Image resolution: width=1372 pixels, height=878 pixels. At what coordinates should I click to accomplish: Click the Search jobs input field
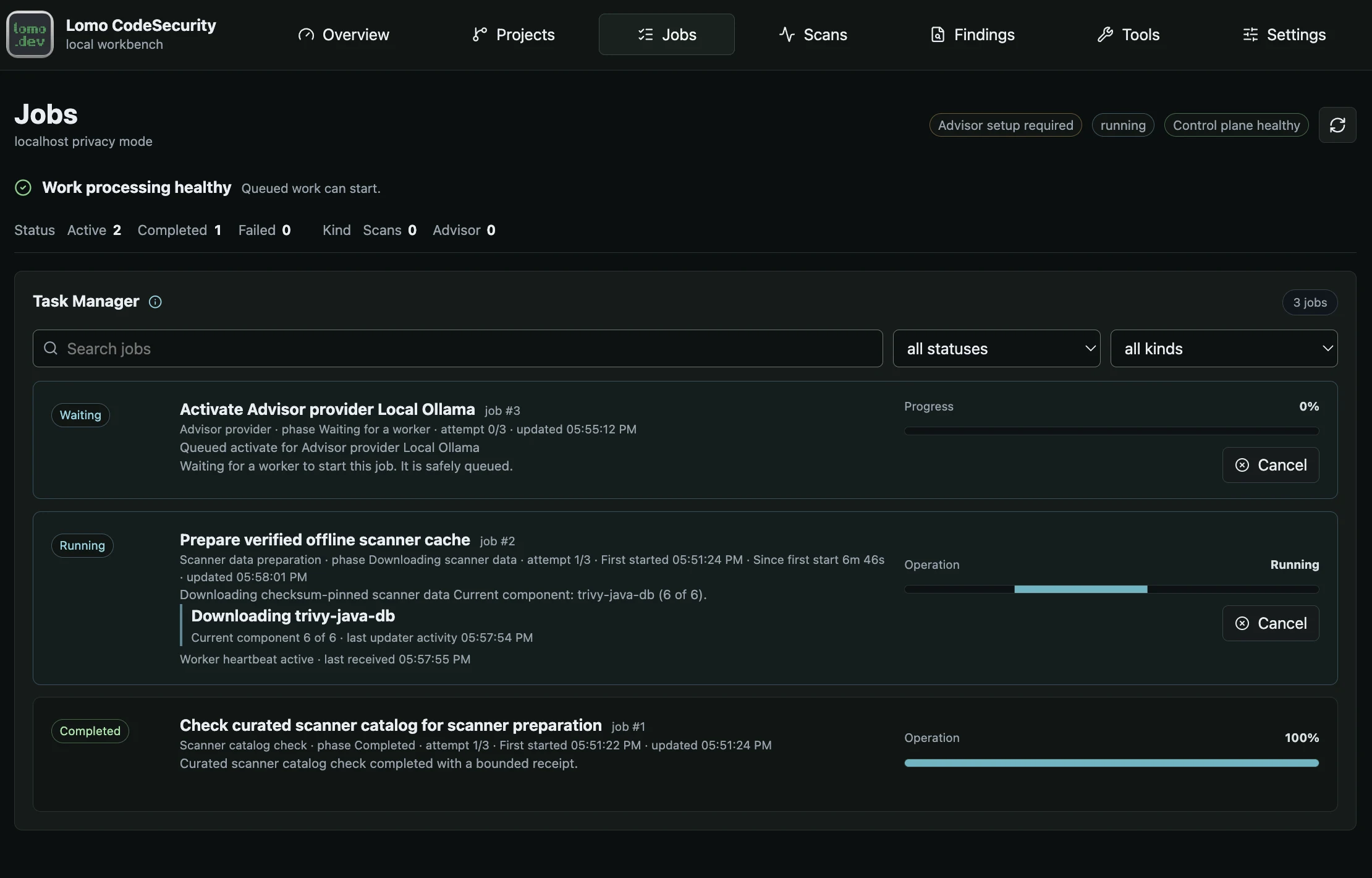click(457, 349)
